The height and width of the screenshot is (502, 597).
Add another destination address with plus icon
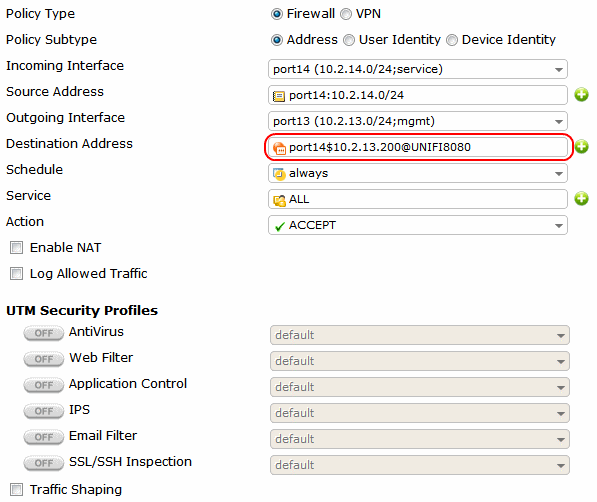pos(581,147)
